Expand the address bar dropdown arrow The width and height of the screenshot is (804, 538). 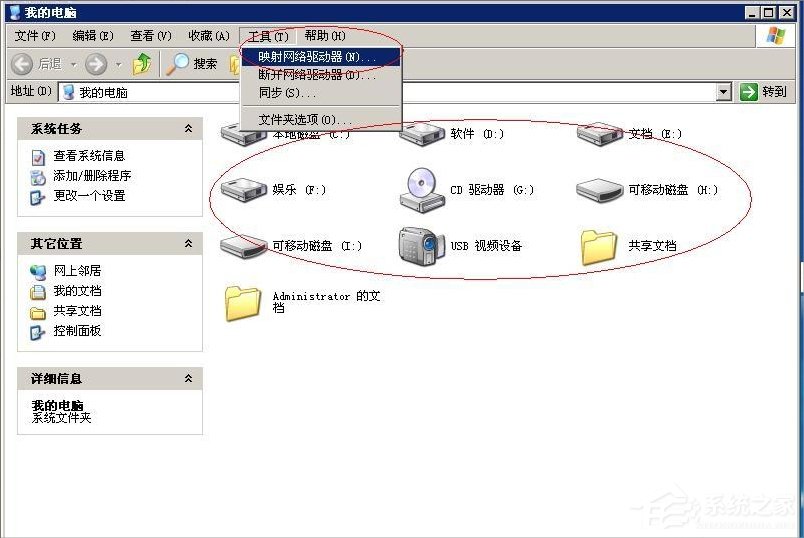(x=723, y=92)
